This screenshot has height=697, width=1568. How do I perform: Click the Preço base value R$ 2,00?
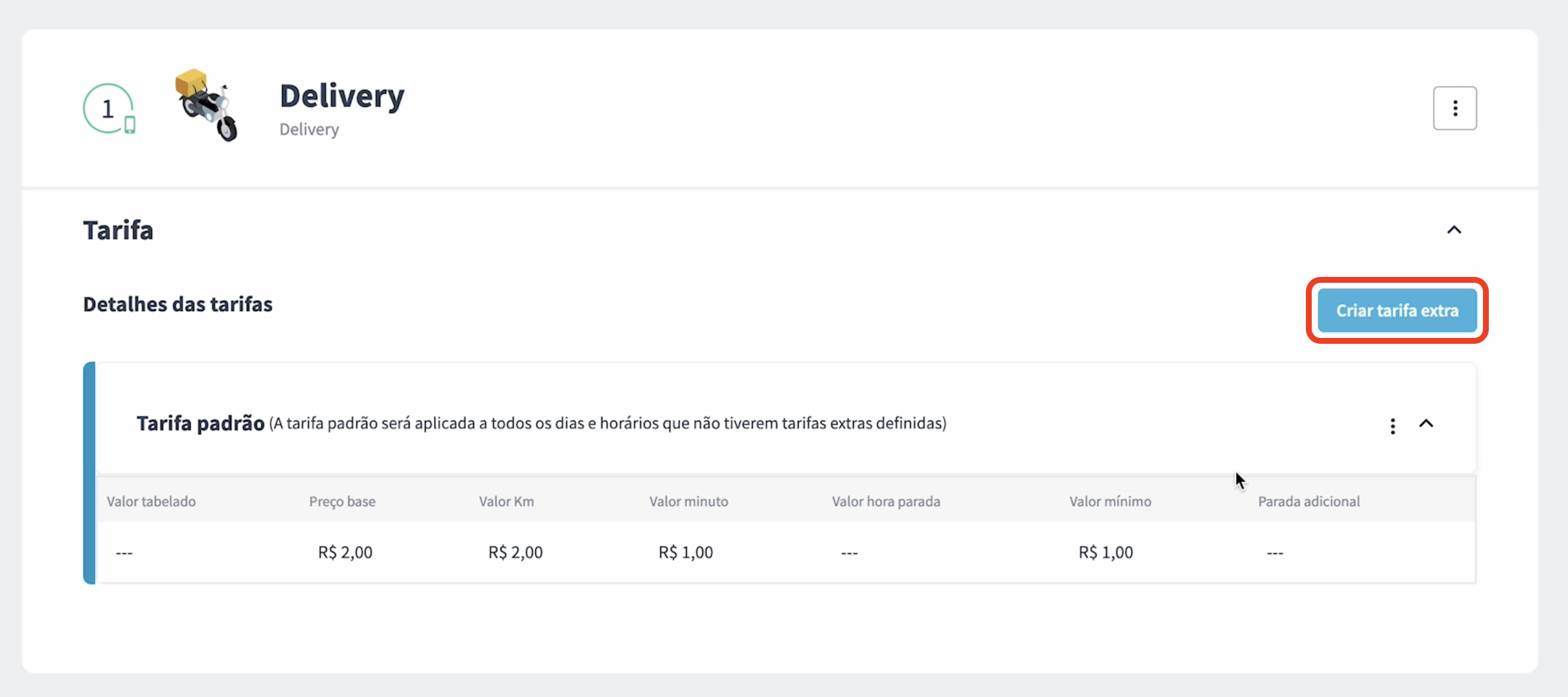click(345, 552)
